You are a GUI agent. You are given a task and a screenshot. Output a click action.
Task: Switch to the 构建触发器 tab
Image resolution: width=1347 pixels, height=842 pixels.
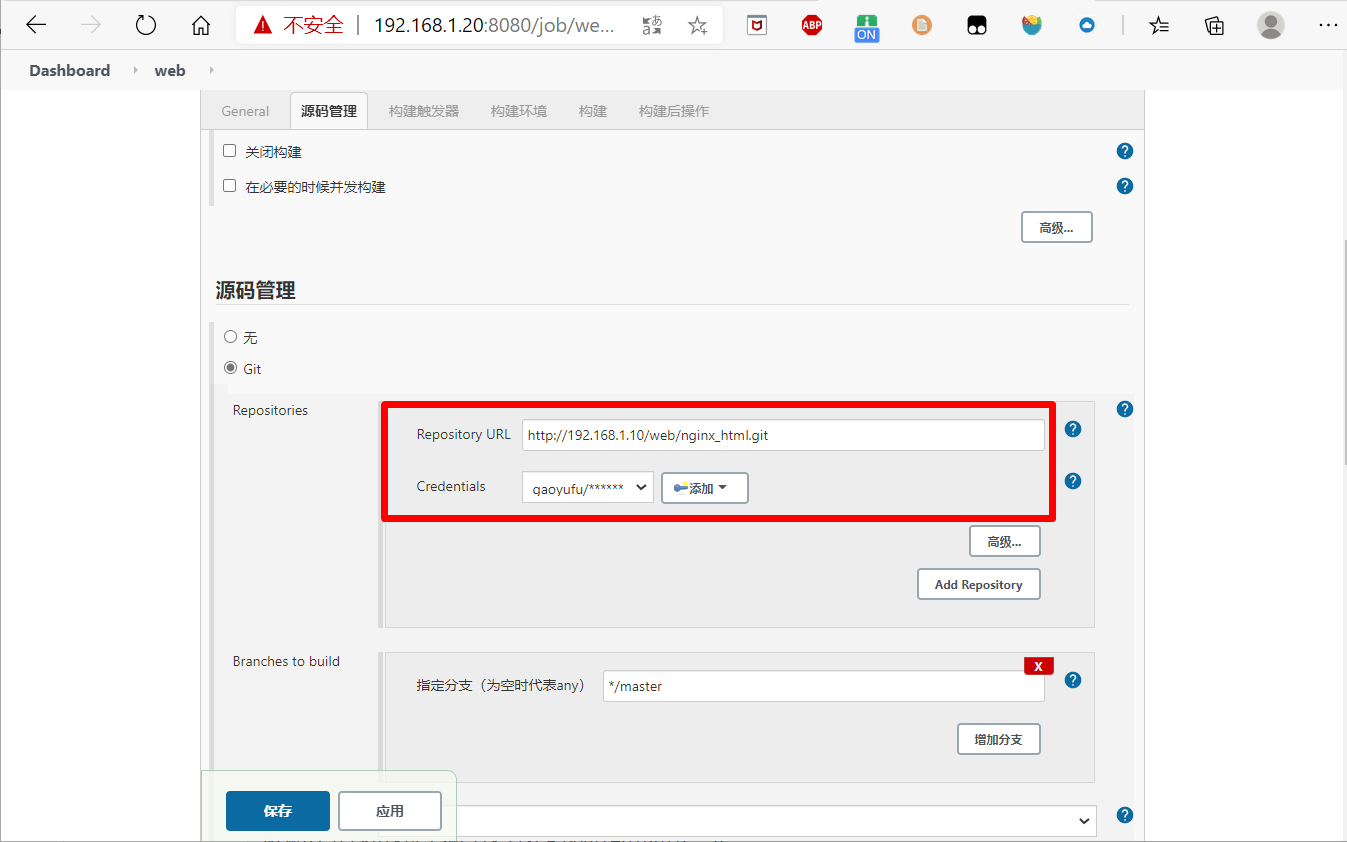point(424,111)
